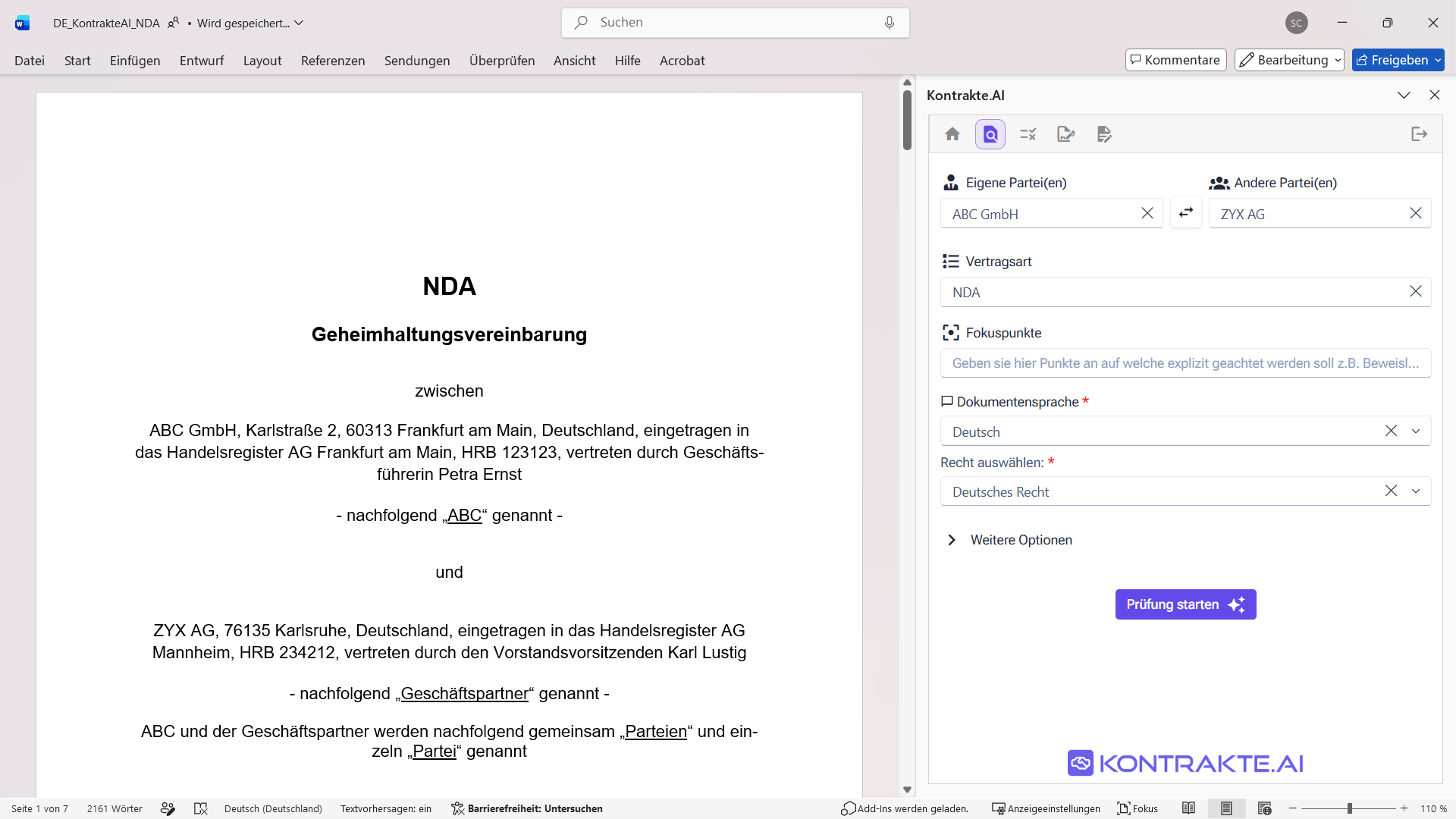Open the Datei menu
The image size is (1456, 819).
tap(30, 61)
